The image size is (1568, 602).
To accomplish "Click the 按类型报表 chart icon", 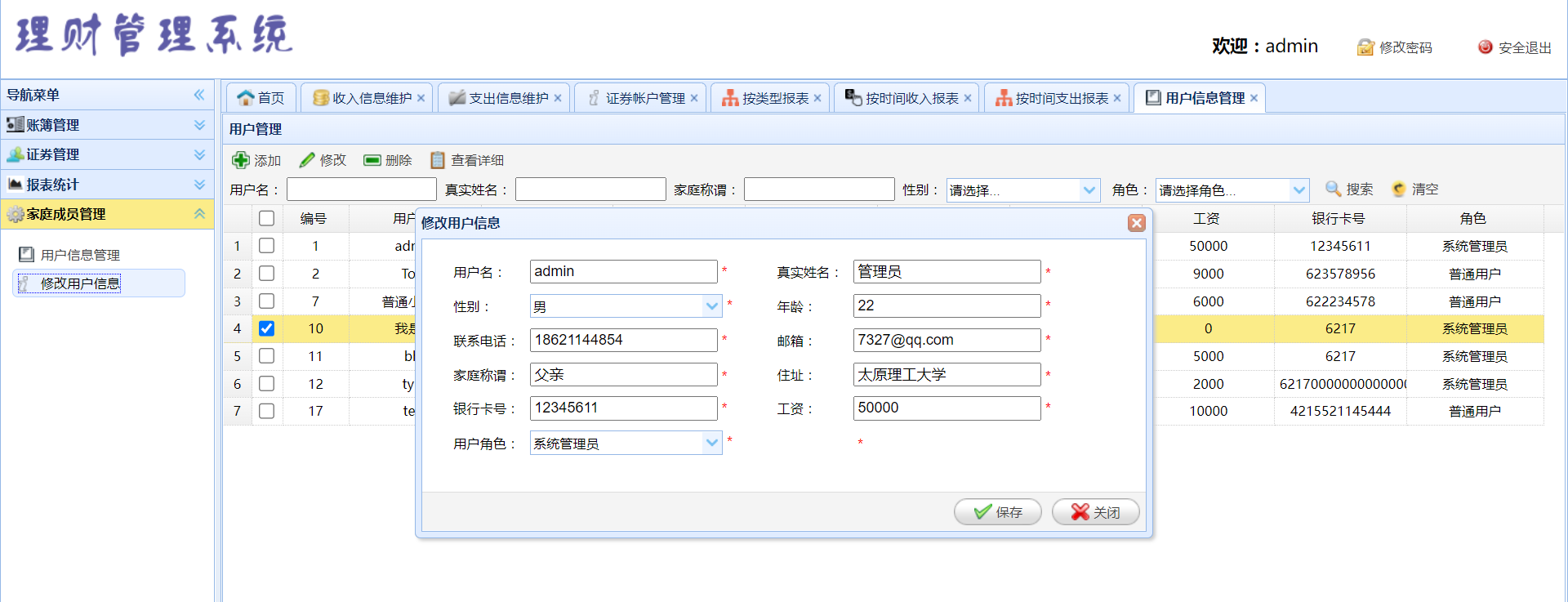I will point(730,98).
